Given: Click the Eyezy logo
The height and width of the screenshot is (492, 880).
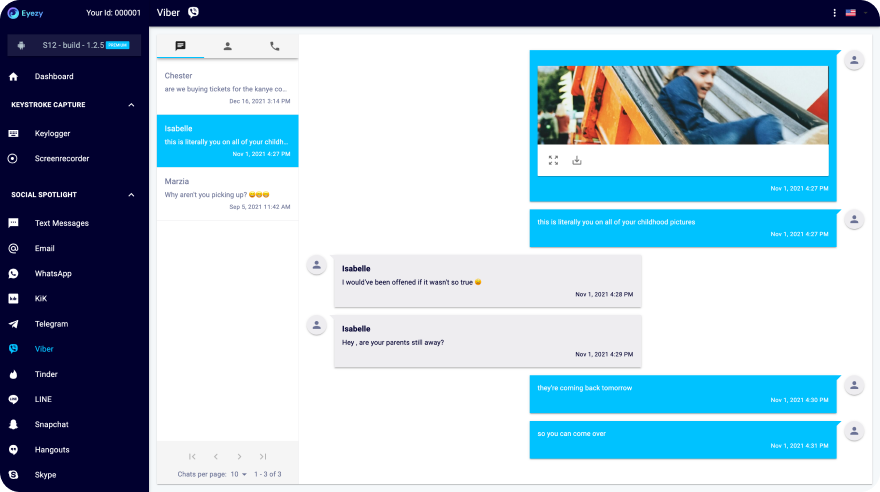Looking at the screenshot, I should coord(25,13).
